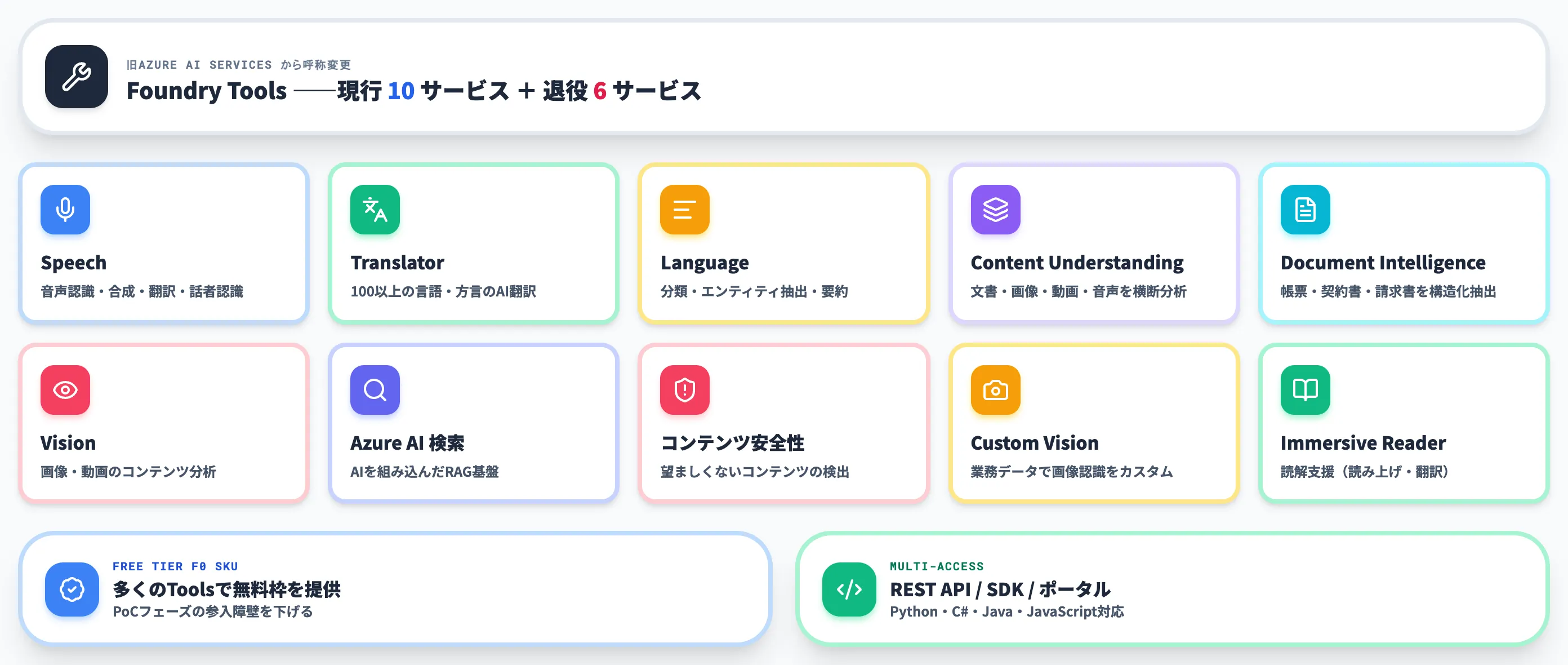The height and width of the screenshot is (665, 1568).
Task: Click the MULTI-ACCESS label
Action: tap(937, 566)
